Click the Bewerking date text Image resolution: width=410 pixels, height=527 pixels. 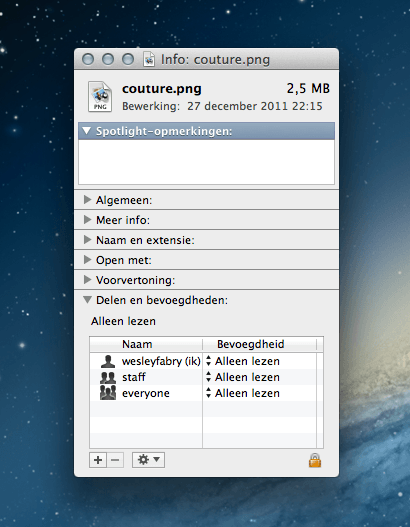pos(222,106)
